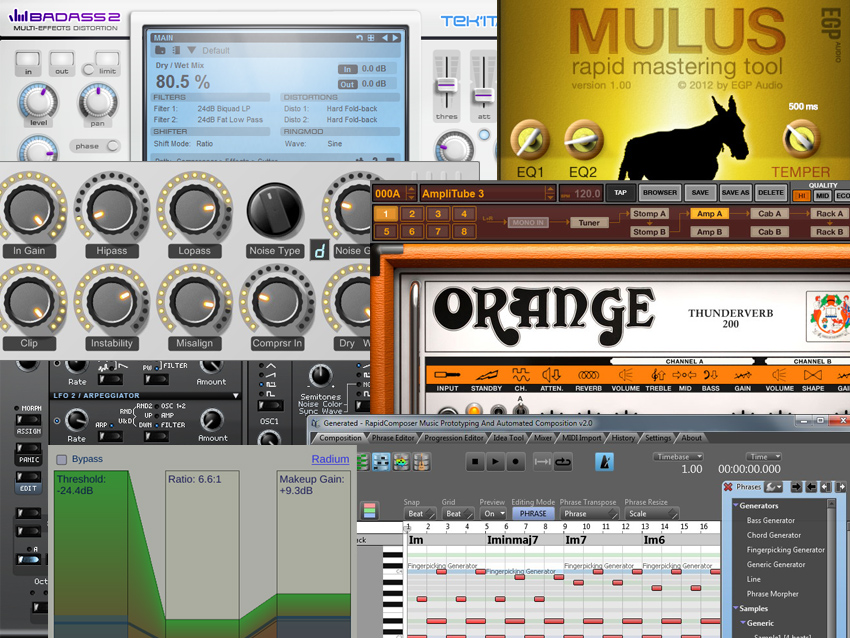Select the piano-roll view icon in RapidComposer
The height and width of the screenshot is (638, 850).
[x=381, y=462]
